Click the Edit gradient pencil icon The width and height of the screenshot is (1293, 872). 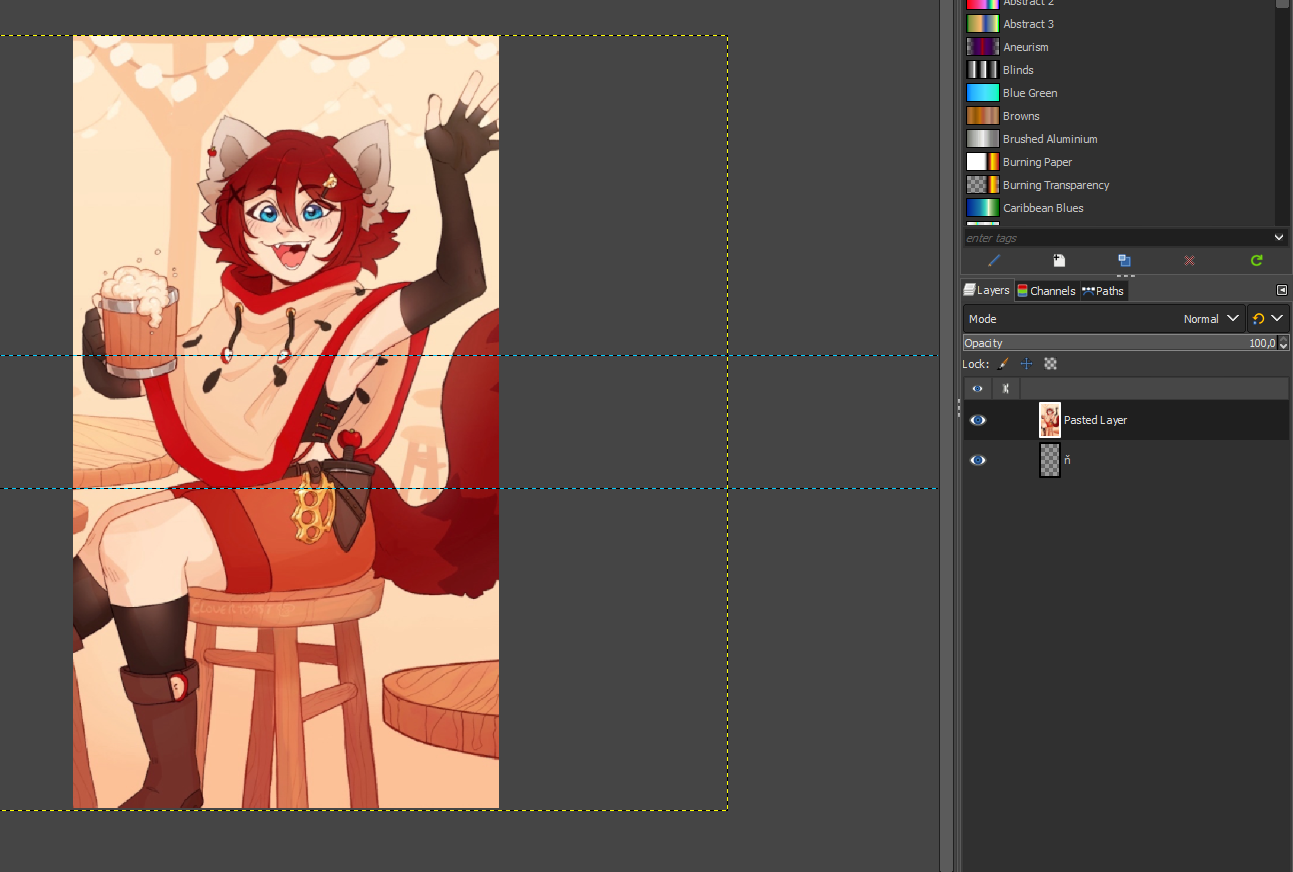pyautogui.click(x=994, y=260)
